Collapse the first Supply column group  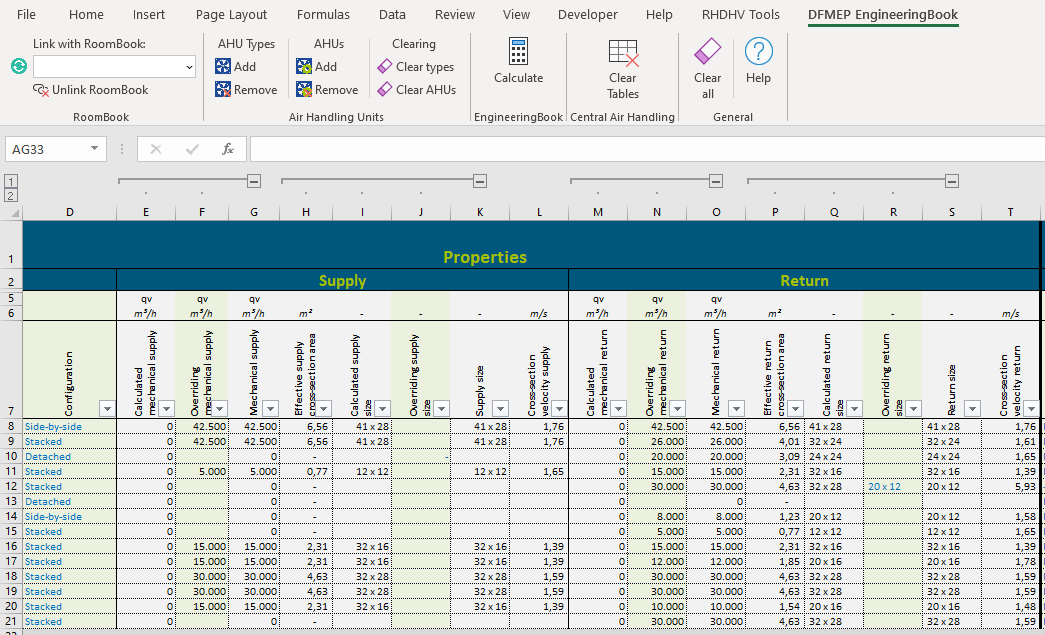(254, 181)
